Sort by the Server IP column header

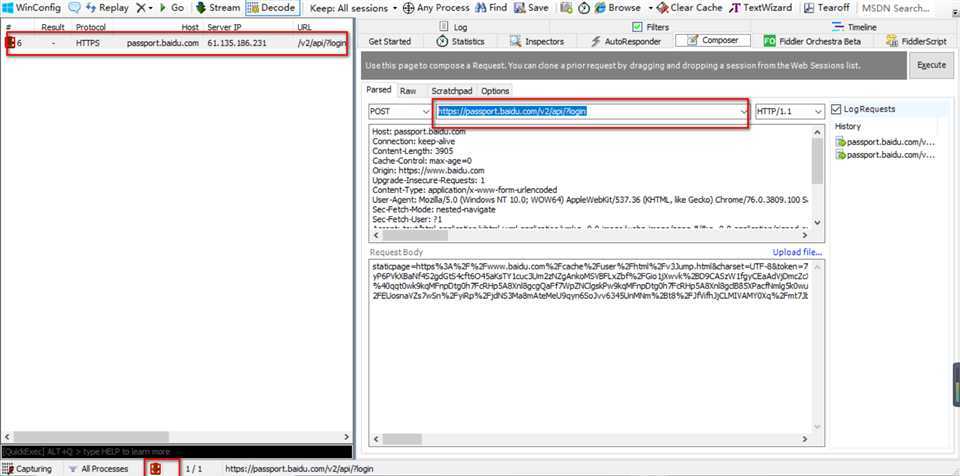(x=226, y=28)
